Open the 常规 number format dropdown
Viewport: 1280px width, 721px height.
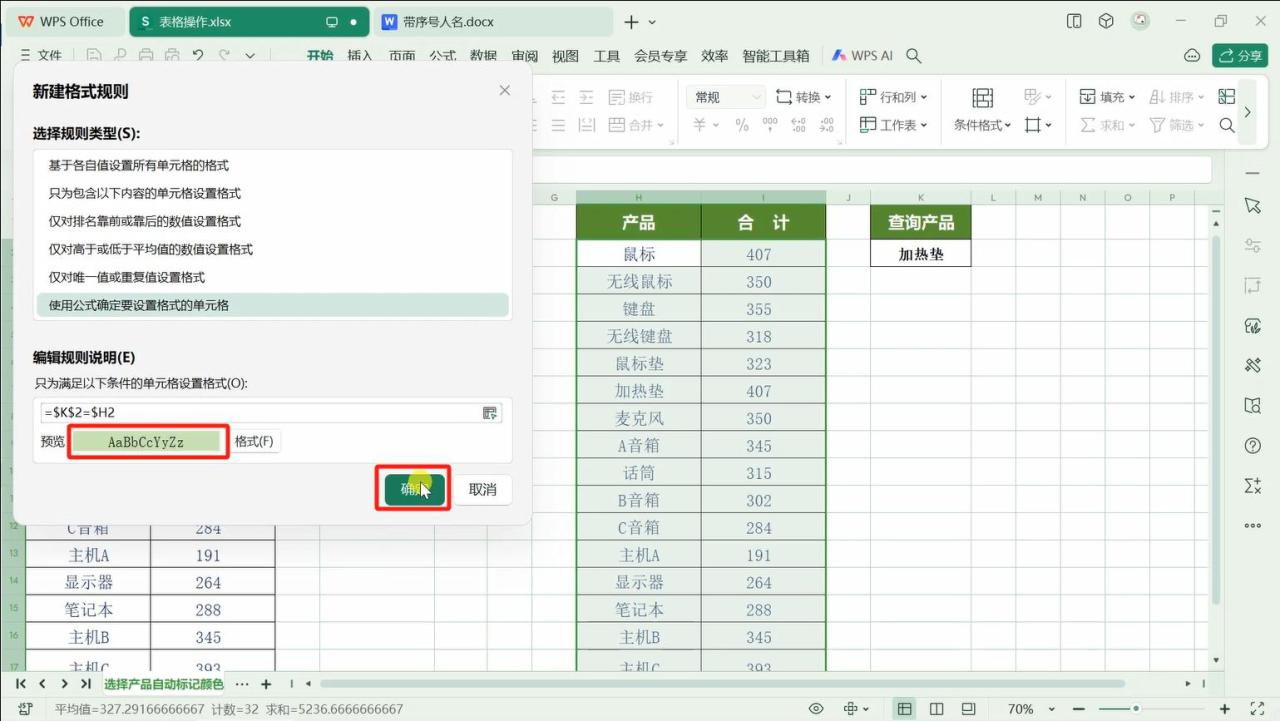(727, 97)
